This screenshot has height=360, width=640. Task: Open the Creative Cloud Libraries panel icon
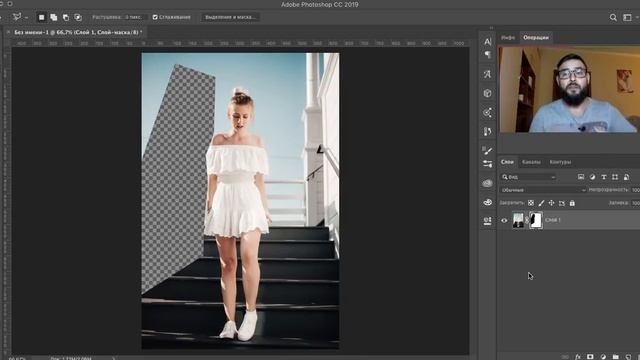coord(487,183)
